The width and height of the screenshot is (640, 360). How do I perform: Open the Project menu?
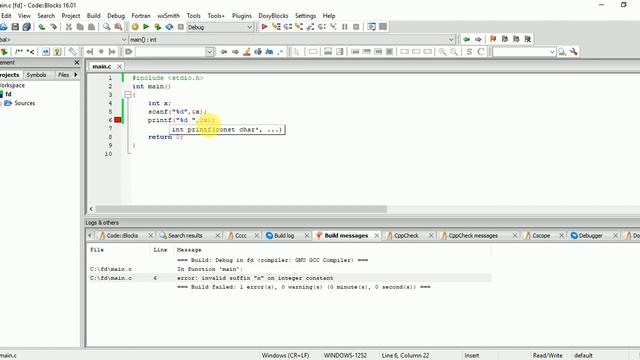pos(71,16)
